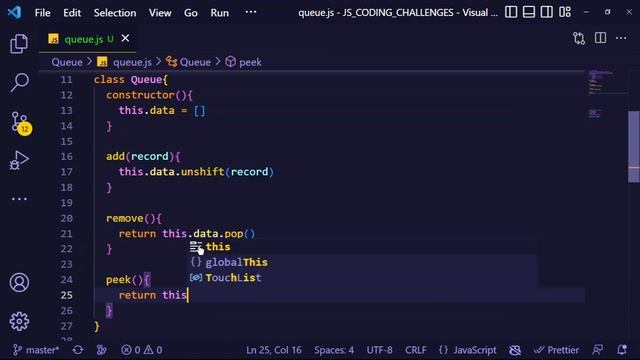Click the master branch status item

[36, 350]
